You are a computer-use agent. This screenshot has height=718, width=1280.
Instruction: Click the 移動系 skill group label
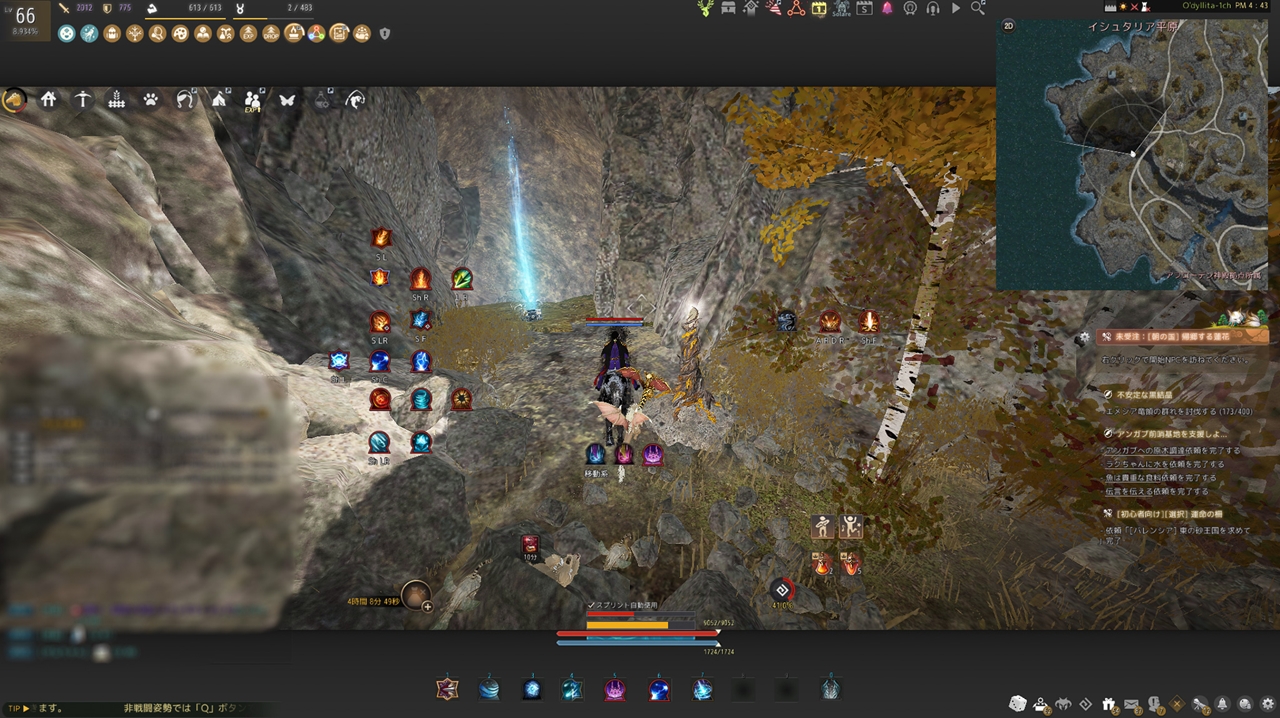click(596, 474)
